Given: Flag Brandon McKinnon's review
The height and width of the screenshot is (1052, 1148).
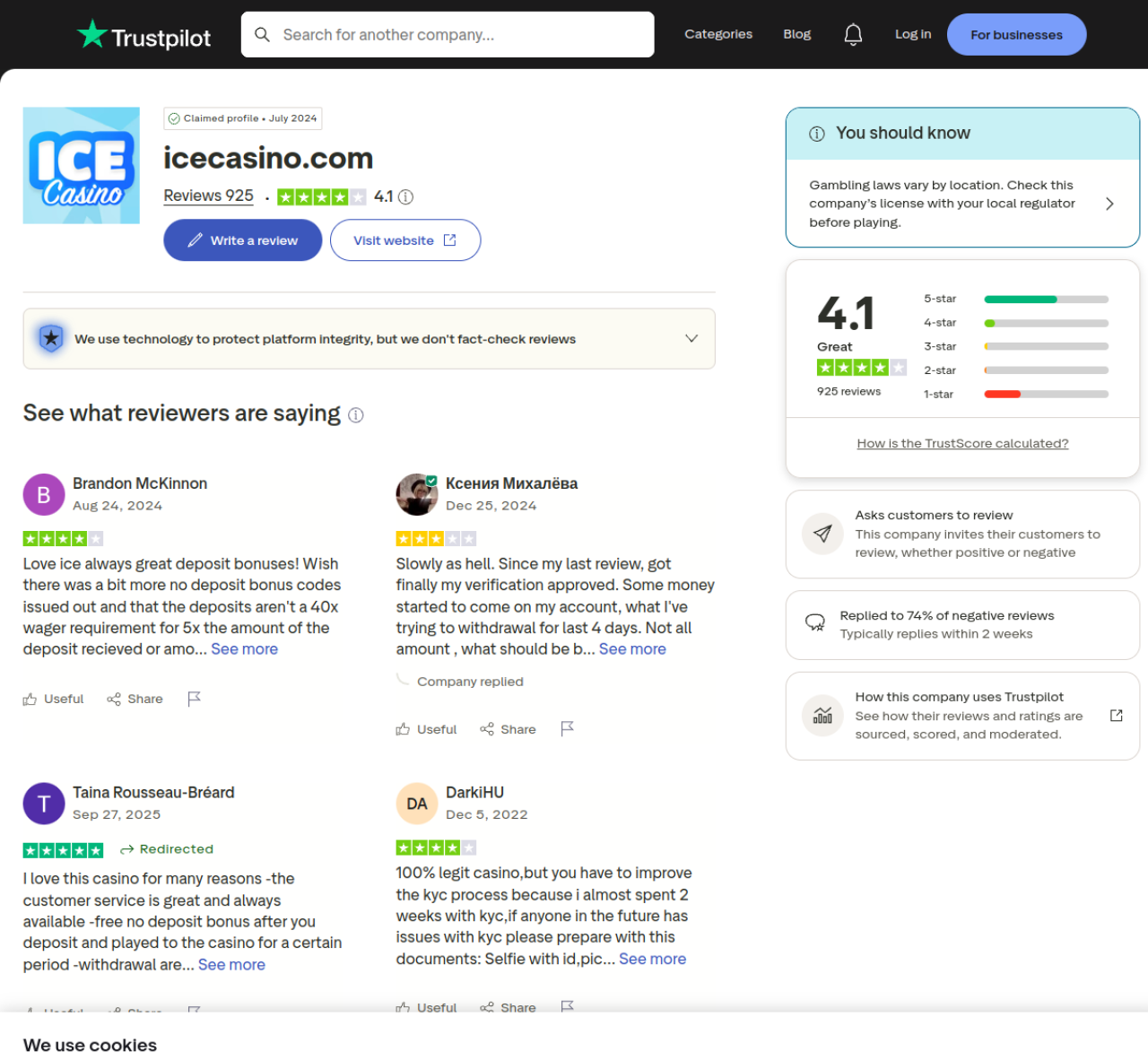Looking at the screenshot, I should click(194, 699).
